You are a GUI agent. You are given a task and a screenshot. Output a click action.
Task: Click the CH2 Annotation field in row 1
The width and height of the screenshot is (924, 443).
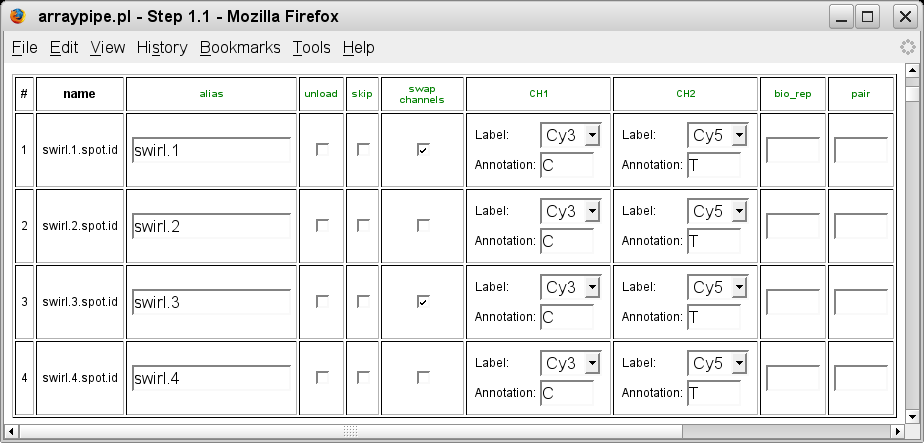714,165
